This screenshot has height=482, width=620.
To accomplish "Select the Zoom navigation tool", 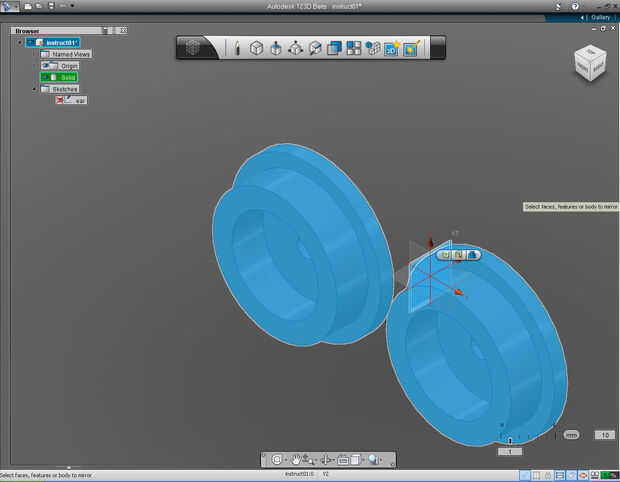I will [308, 459].
